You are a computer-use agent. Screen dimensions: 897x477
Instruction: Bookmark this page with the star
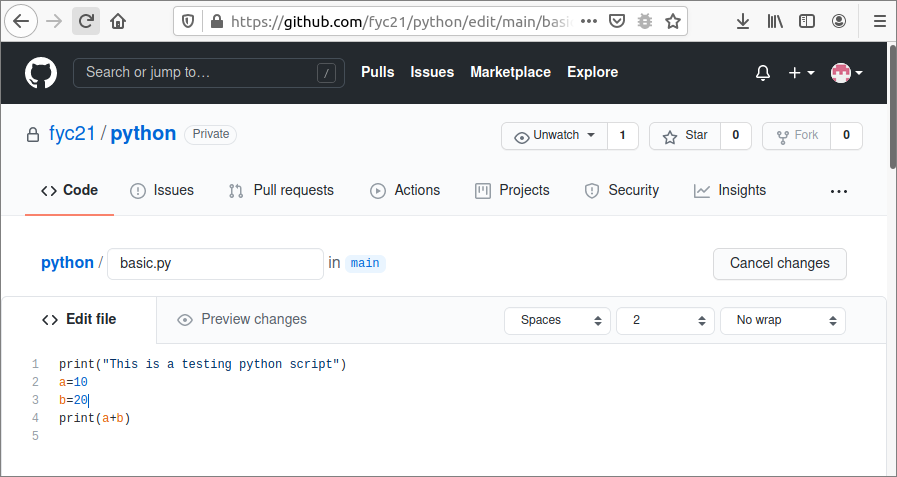(673, 21)
